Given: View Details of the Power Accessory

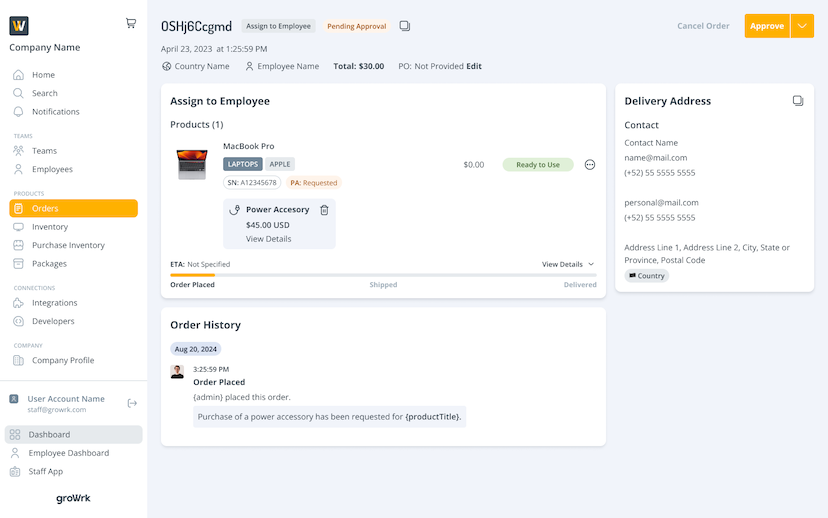Looking at the screenshot, I should [268, 239].
